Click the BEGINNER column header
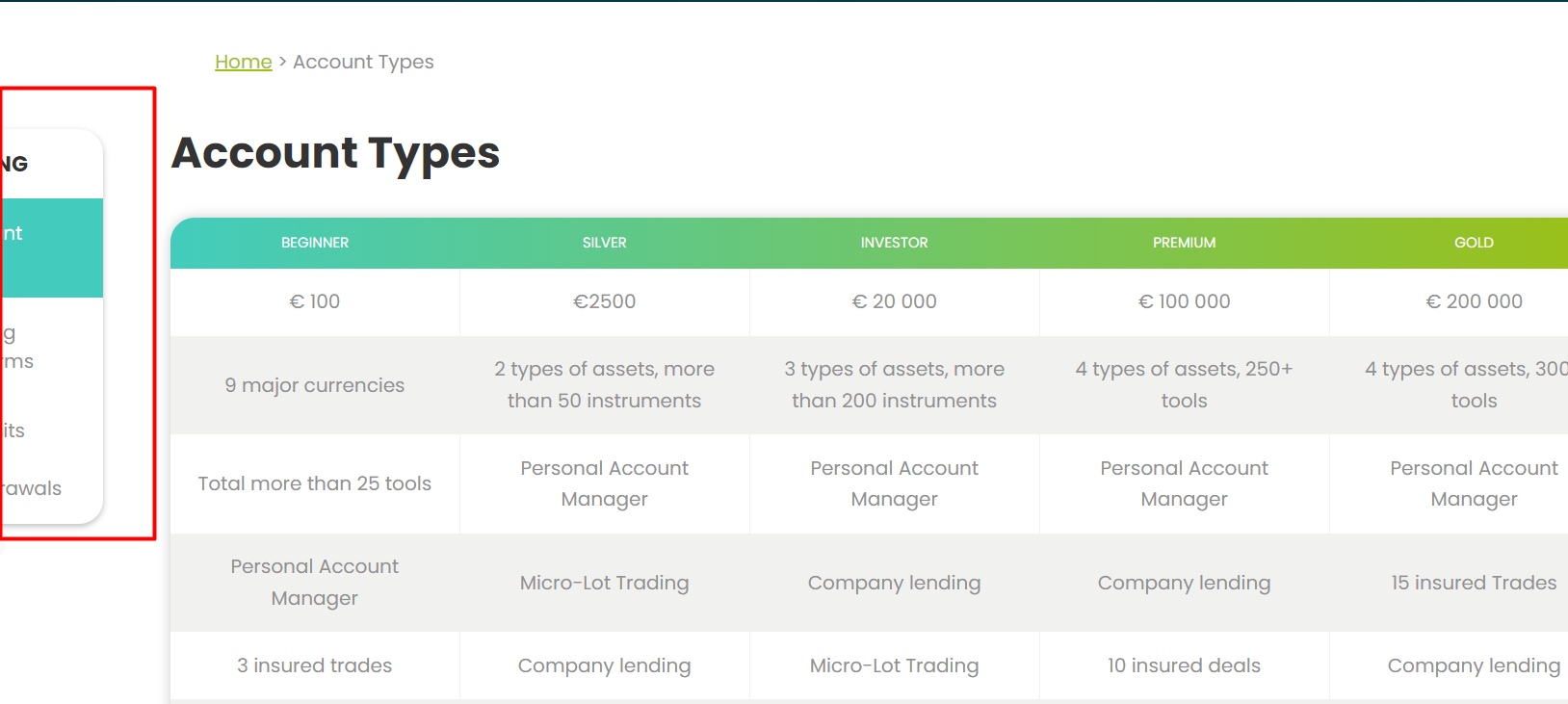The width and height of the screenshot is (1568, 704). click(315, 243)
